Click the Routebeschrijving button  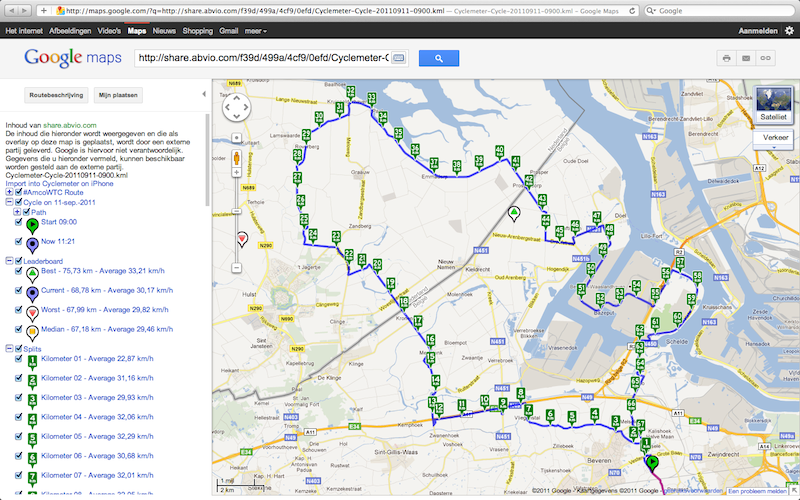pos(56,95)
